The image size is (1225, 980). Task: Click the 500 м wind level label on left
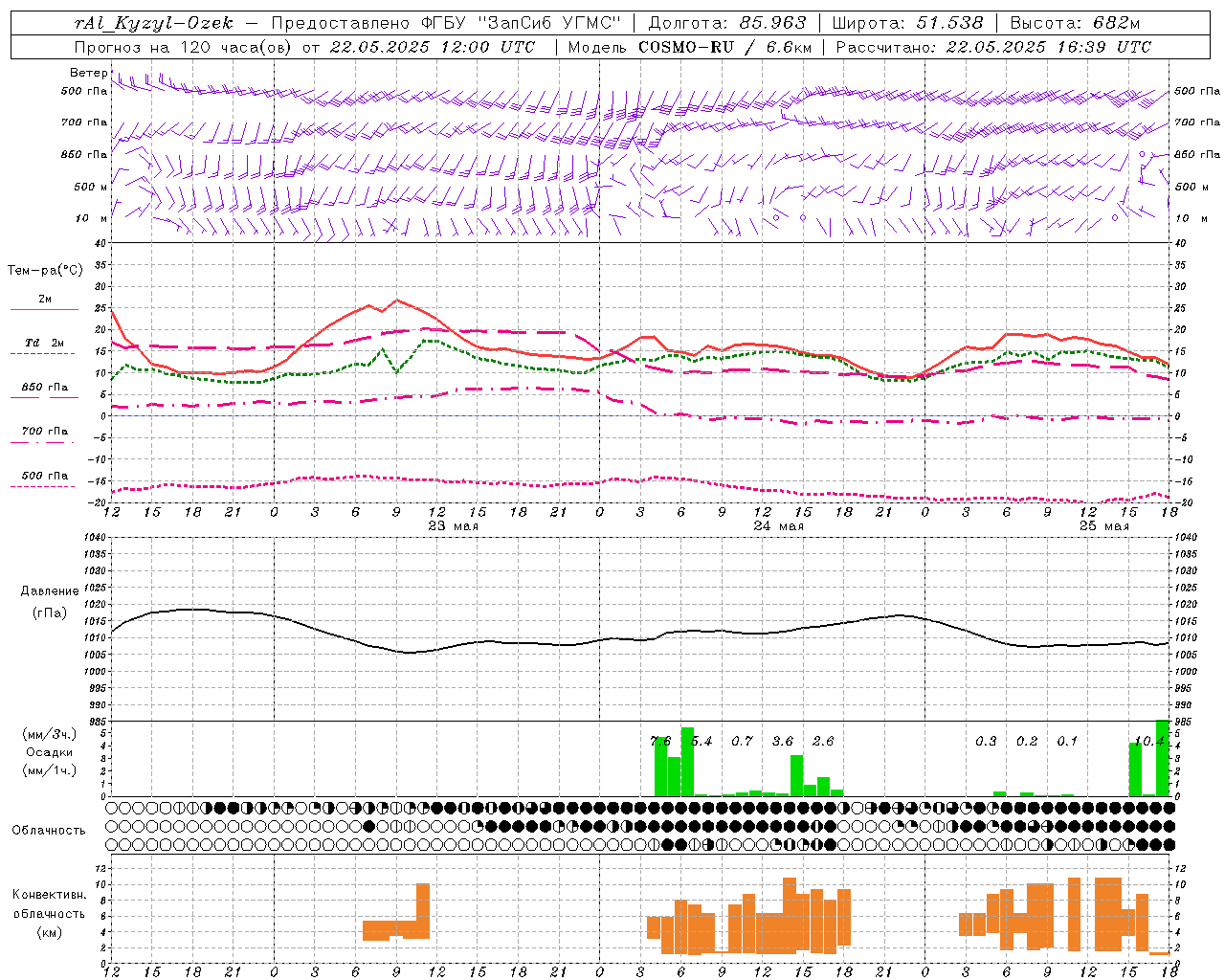coord(91,188)
